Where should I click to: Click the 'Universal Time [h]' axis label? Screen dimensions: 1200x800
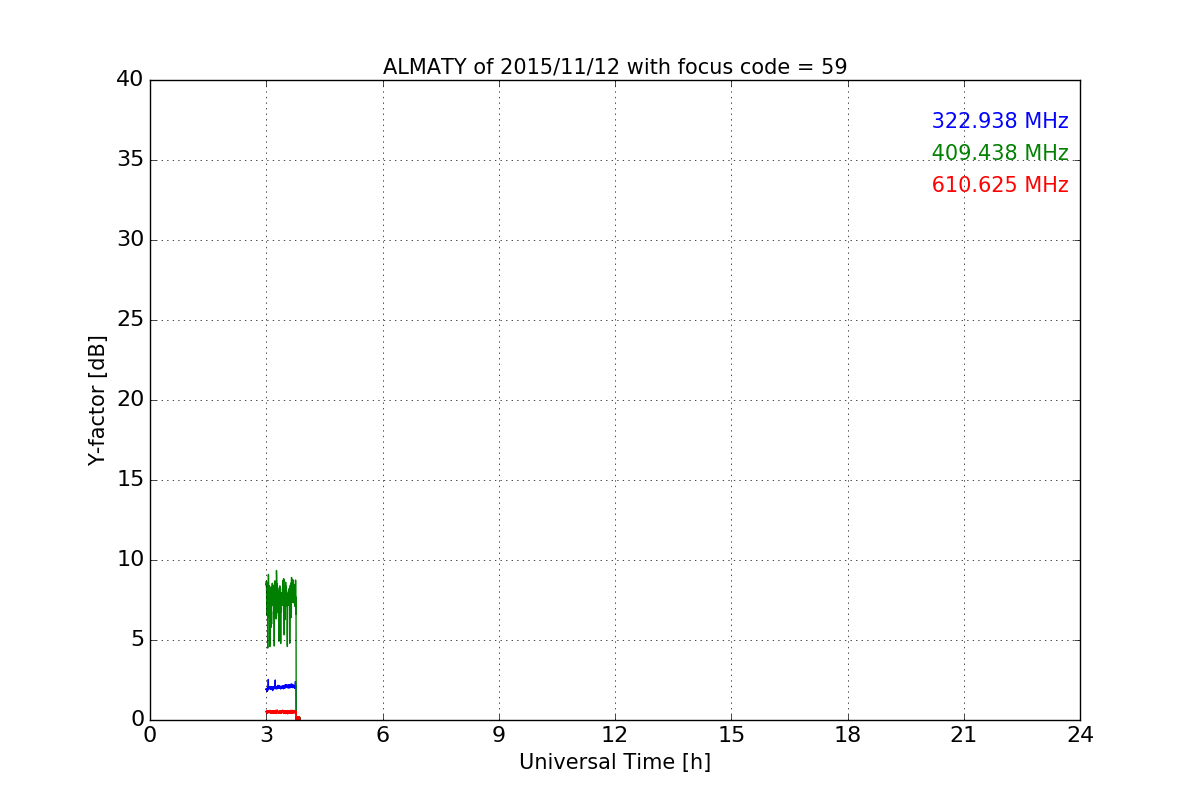tap(615, 762)
